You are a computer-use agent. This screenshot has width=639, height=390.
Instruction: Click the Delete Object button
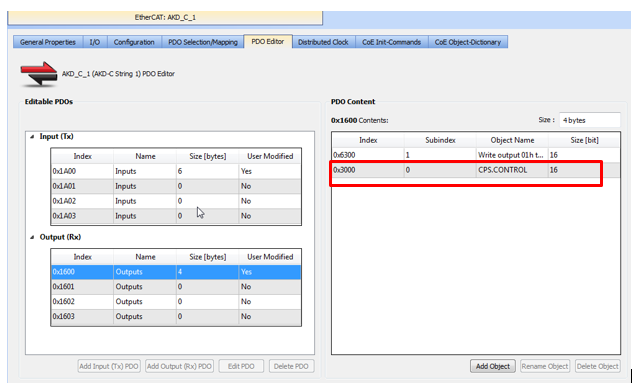tap(598, 366)
